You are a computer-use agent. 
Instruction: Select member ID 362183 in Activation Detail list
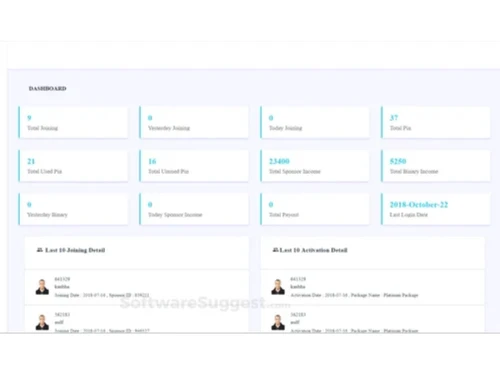298,314
